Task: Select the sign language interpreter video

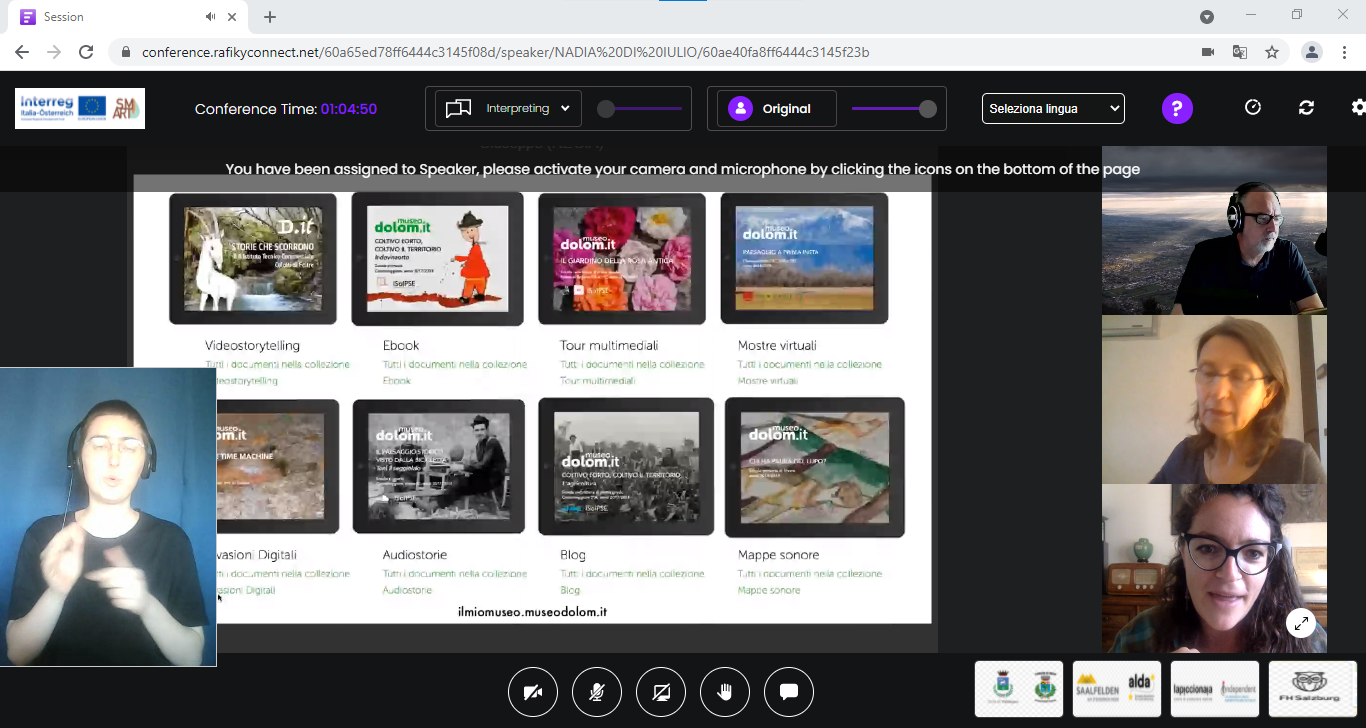Action: tap(108, 517)
